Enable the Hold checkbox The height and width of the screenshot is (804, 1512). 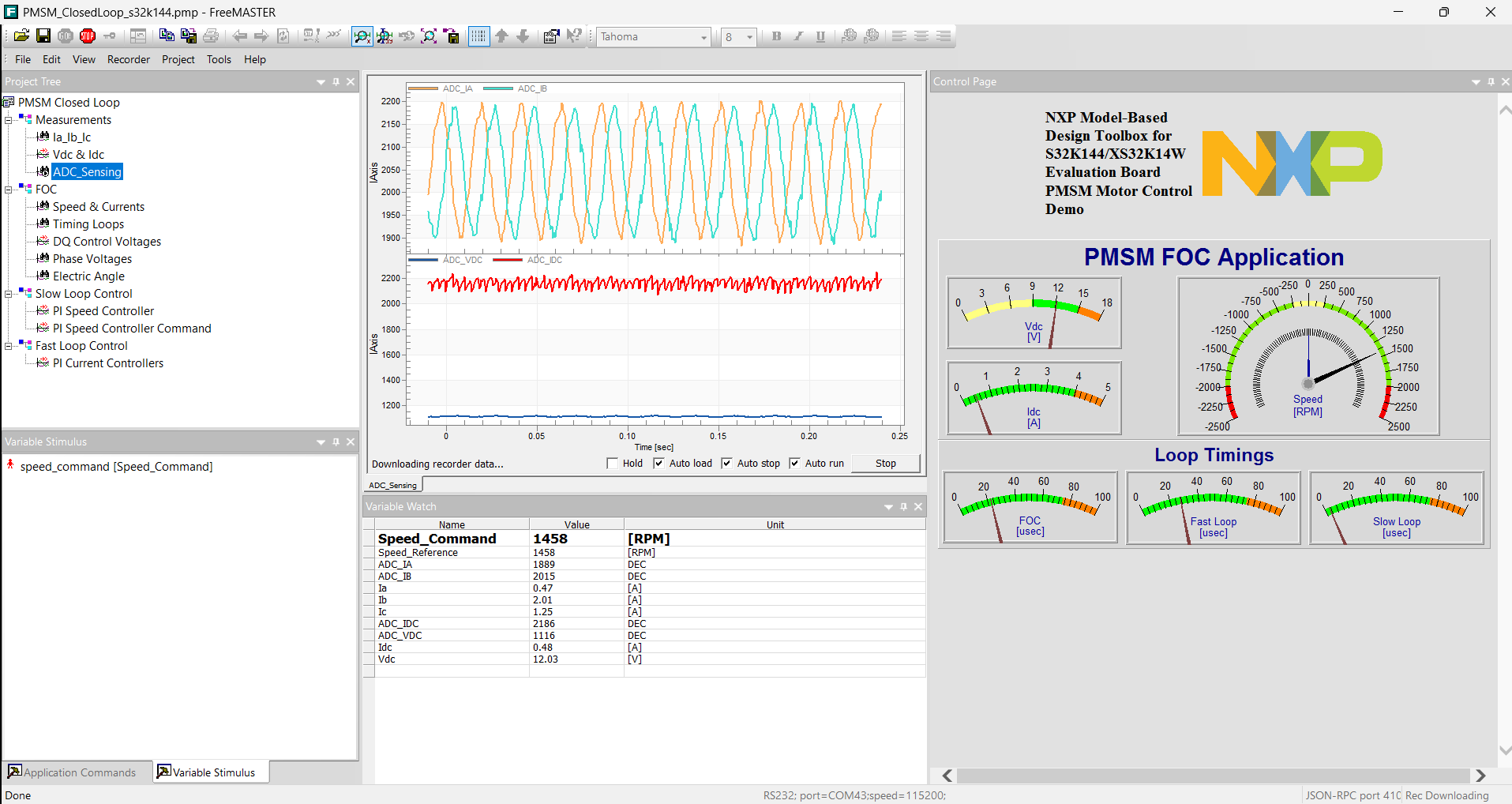click(x=613, y=464)
